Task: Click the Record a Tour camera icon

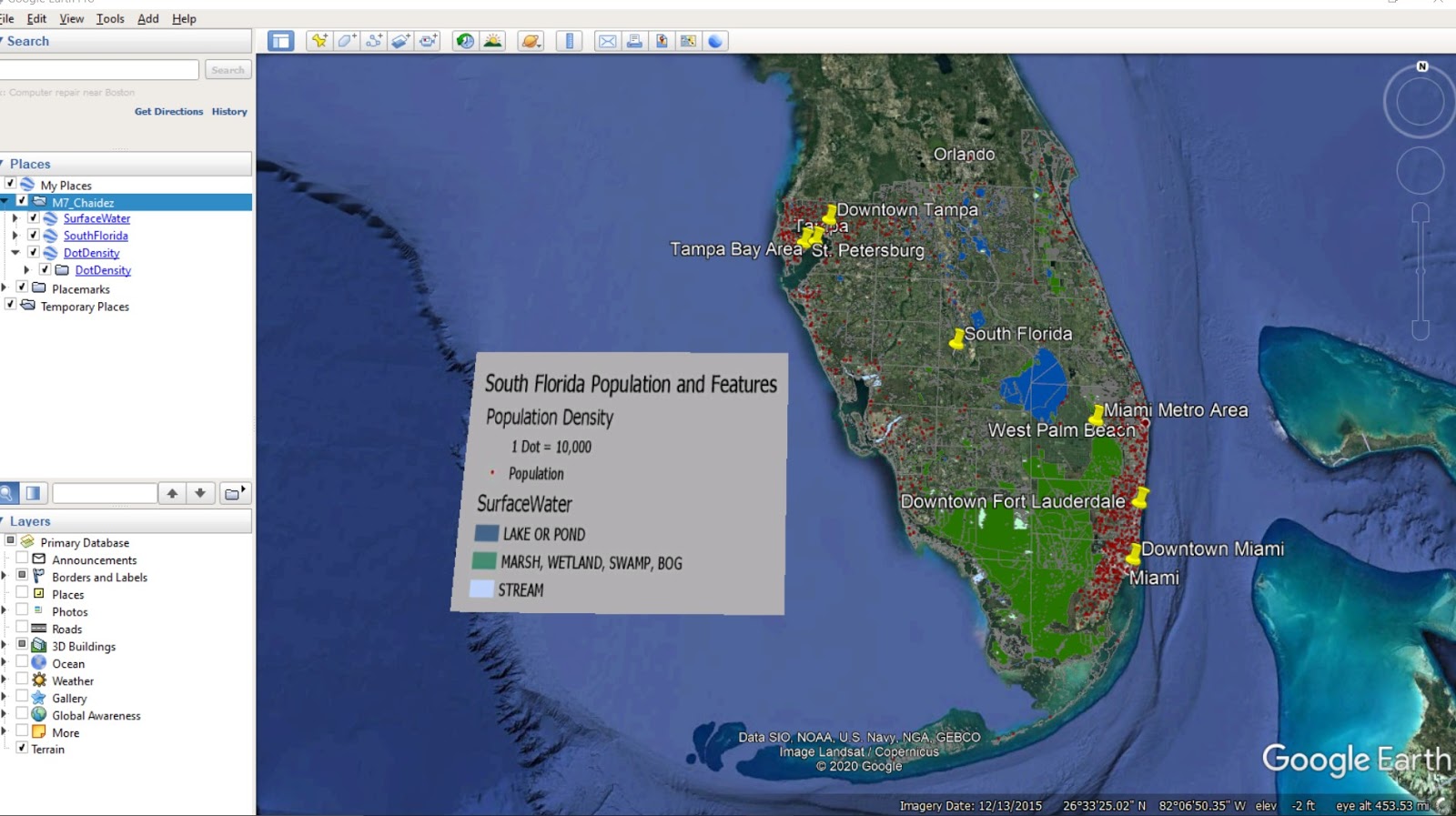Action: (429, 41)
